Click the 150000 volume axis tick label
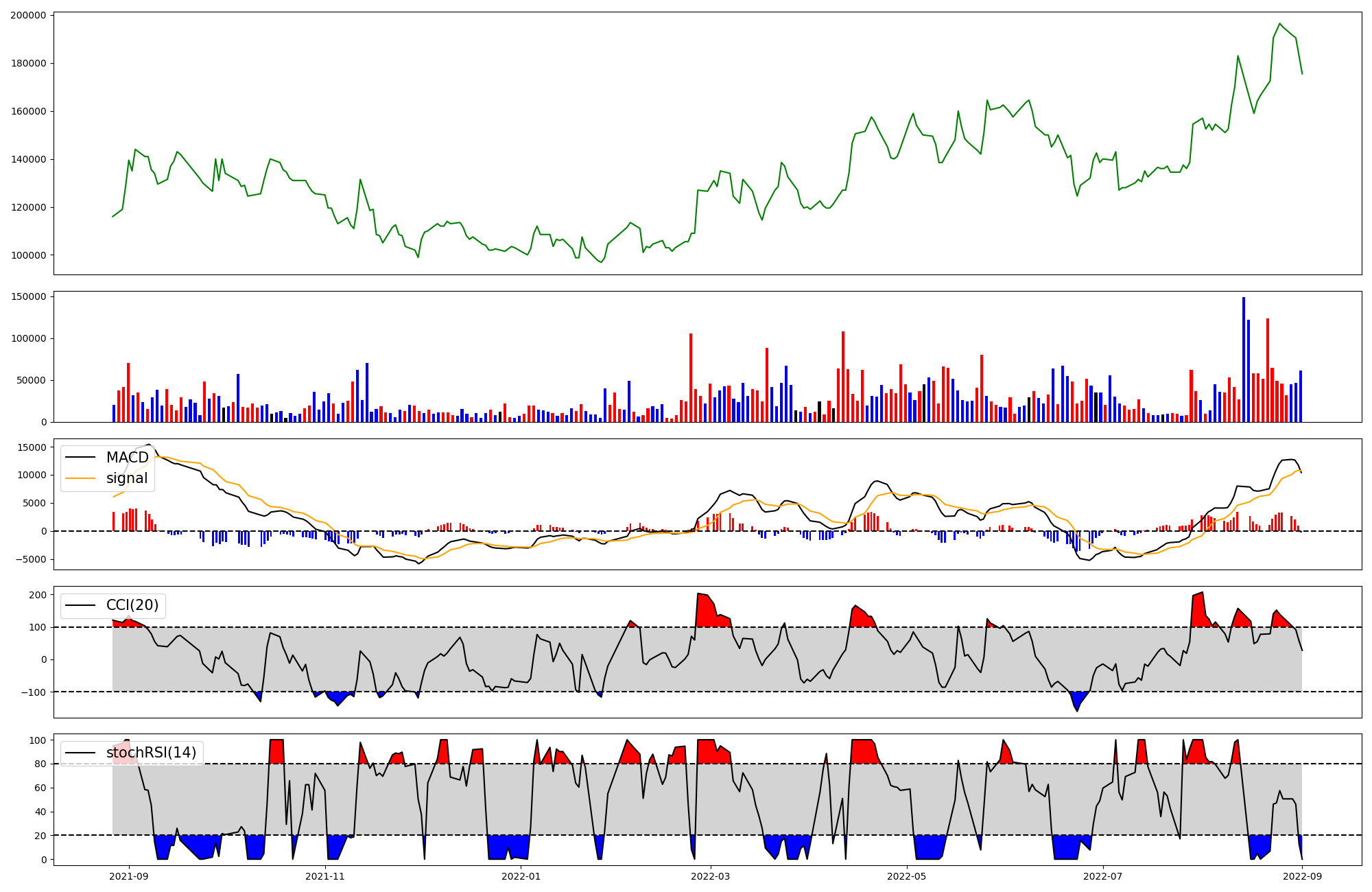 coord(28,297)
